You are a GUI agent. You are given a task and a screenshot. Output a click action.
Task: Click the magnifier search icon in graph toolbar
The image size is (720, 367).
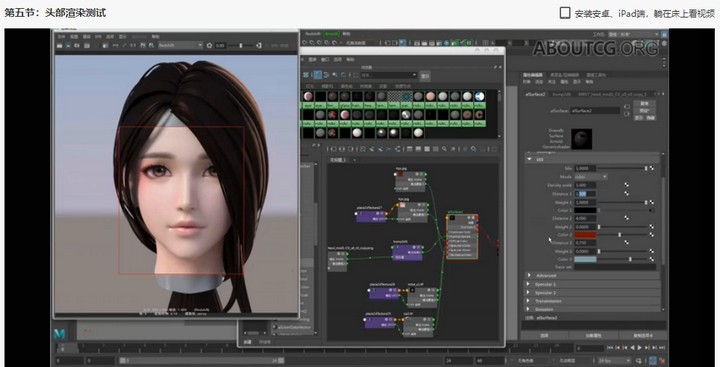coord(444,149)
